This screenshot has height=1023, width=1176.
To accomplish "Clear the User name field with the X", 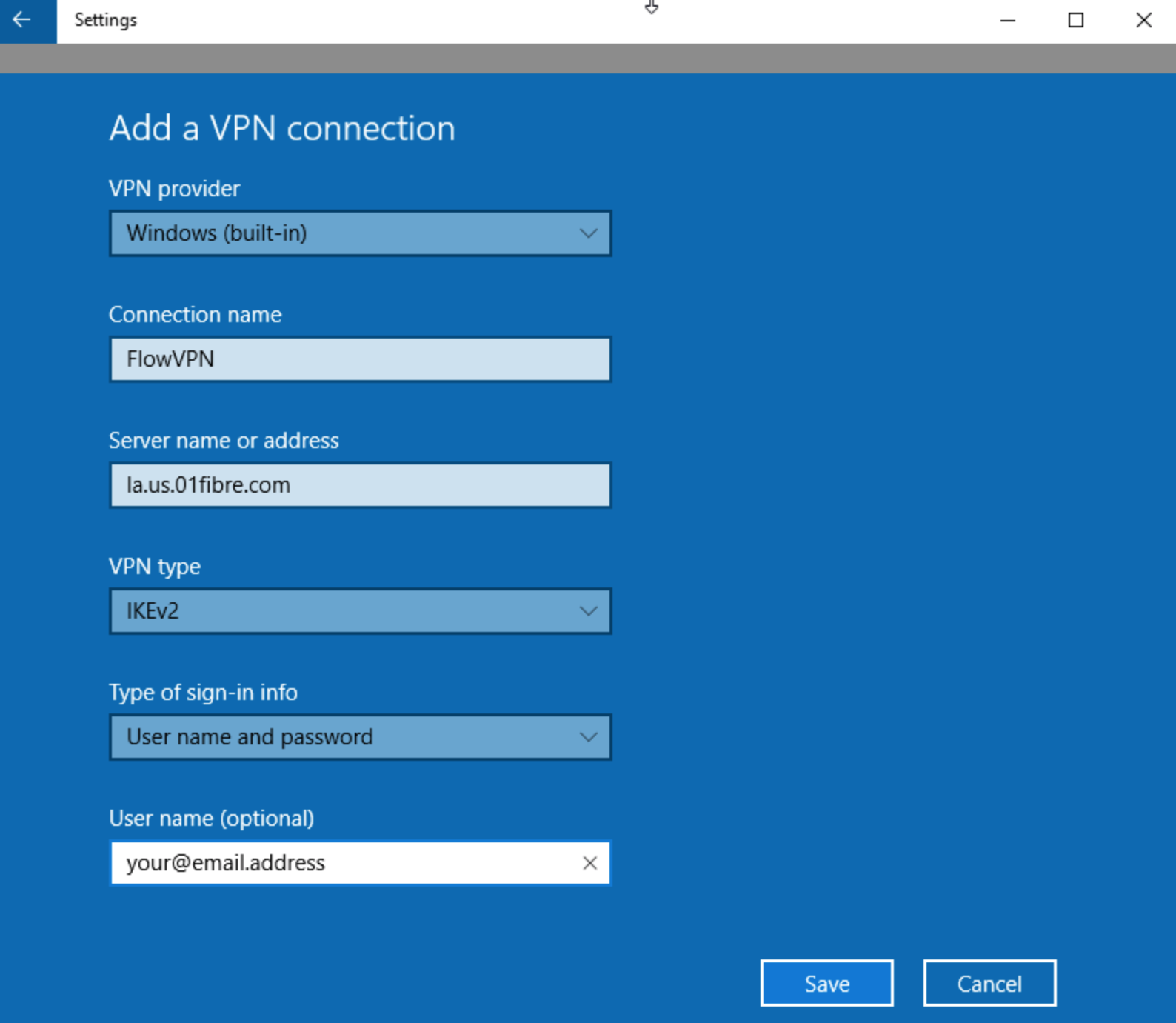I will [x=589, y=863].
